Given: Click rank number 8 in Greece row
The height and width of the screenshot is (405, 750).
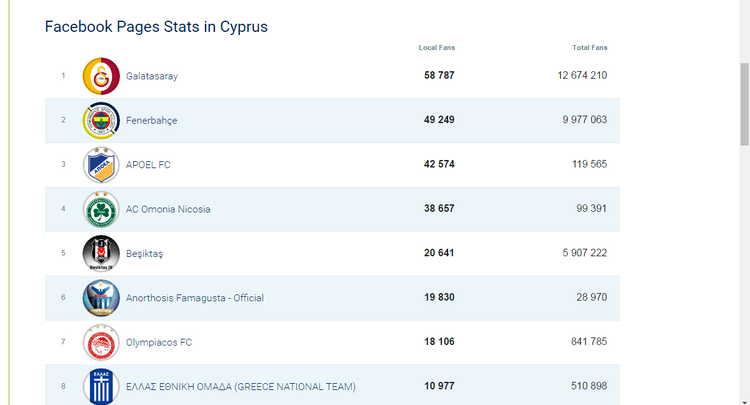Looking at the screenshot, I should [63, 386].
